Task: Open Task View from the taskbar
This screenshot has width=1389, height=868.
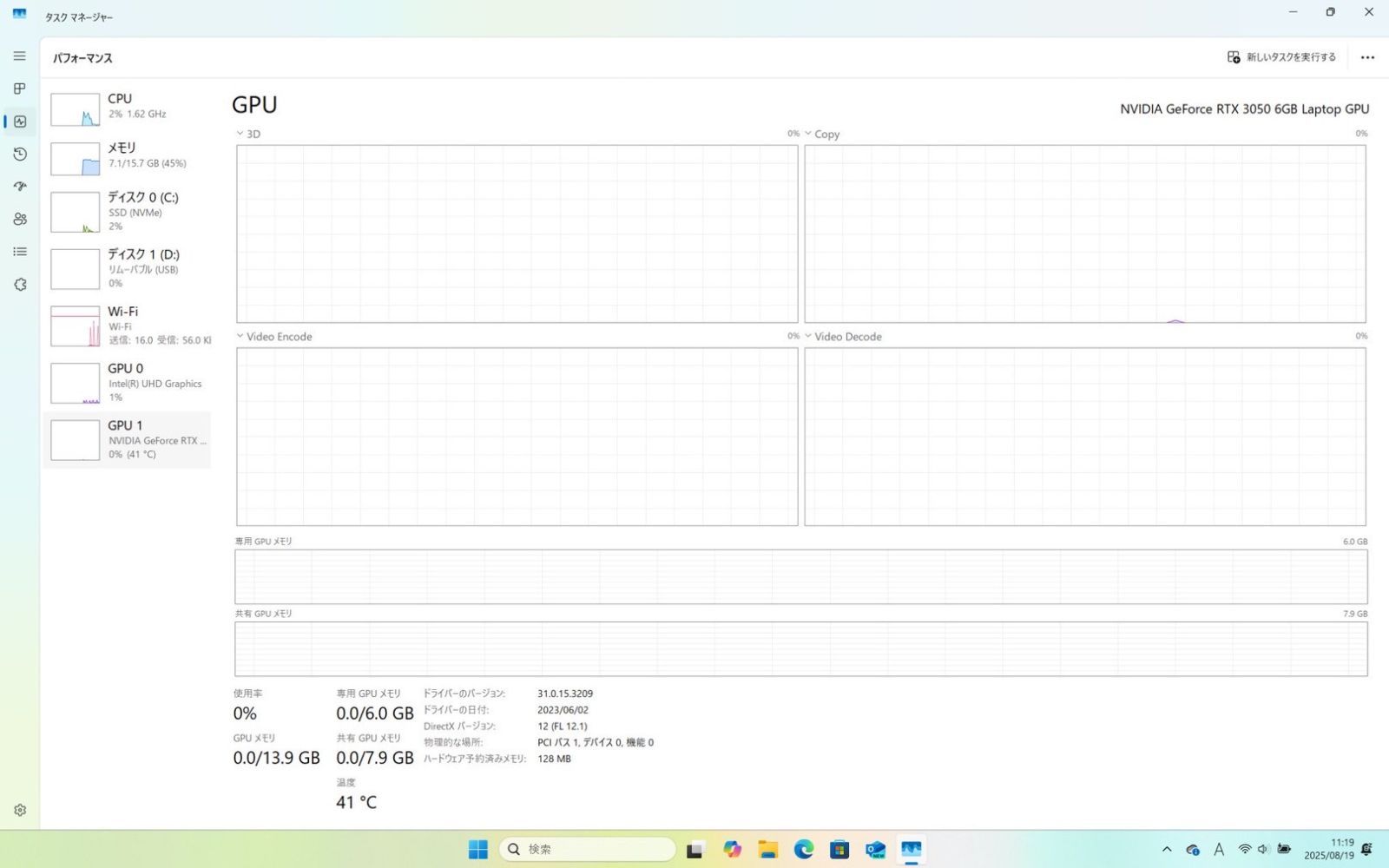Action: click(694, 850)
